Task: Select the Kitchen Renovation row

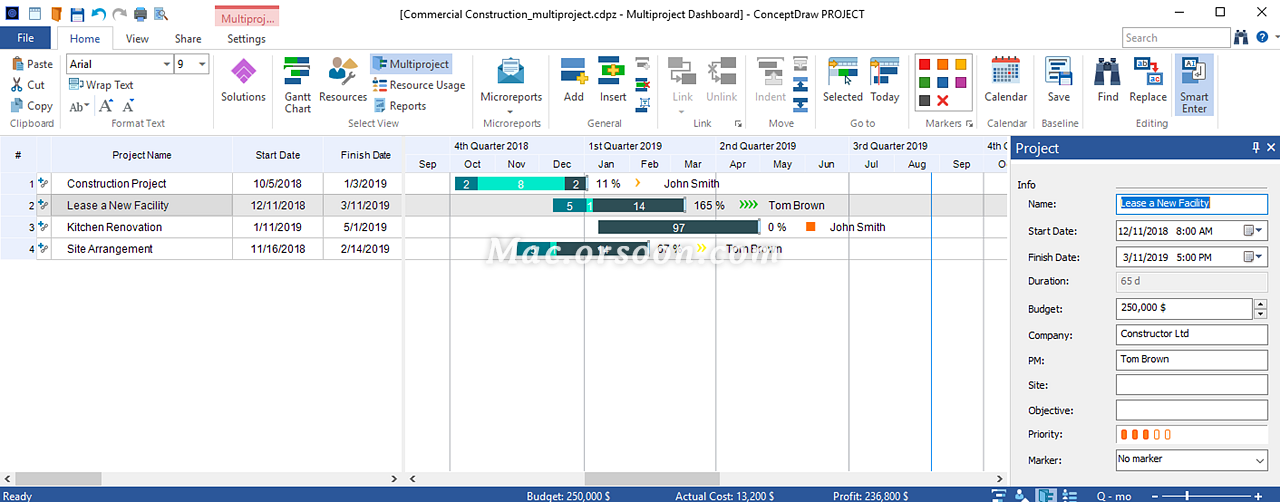Action: tap(201, 227)
